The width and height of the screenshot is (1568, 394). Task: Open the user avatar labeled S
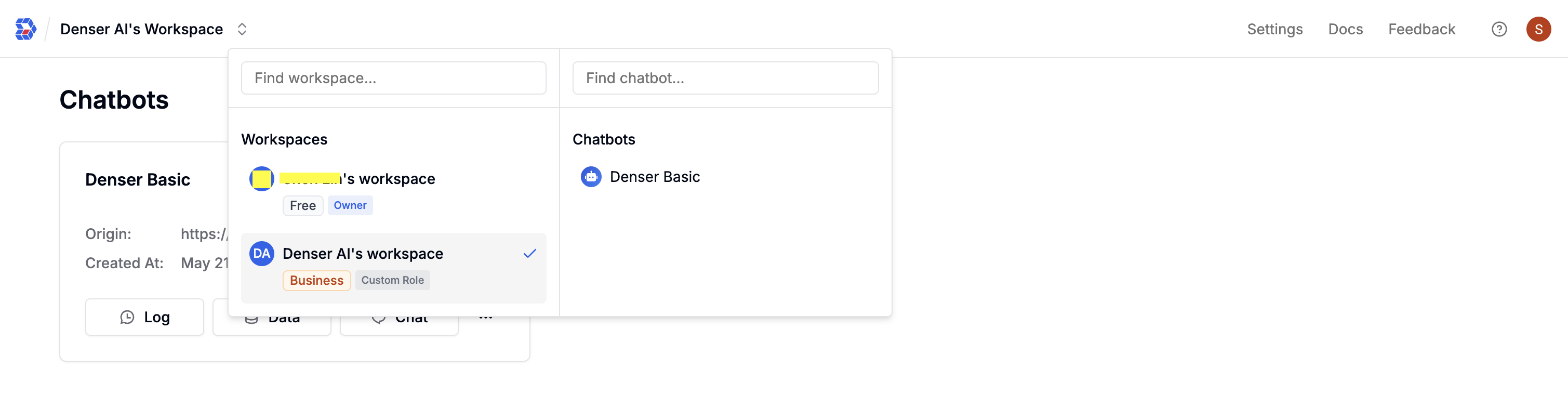tap(1538, 29)
